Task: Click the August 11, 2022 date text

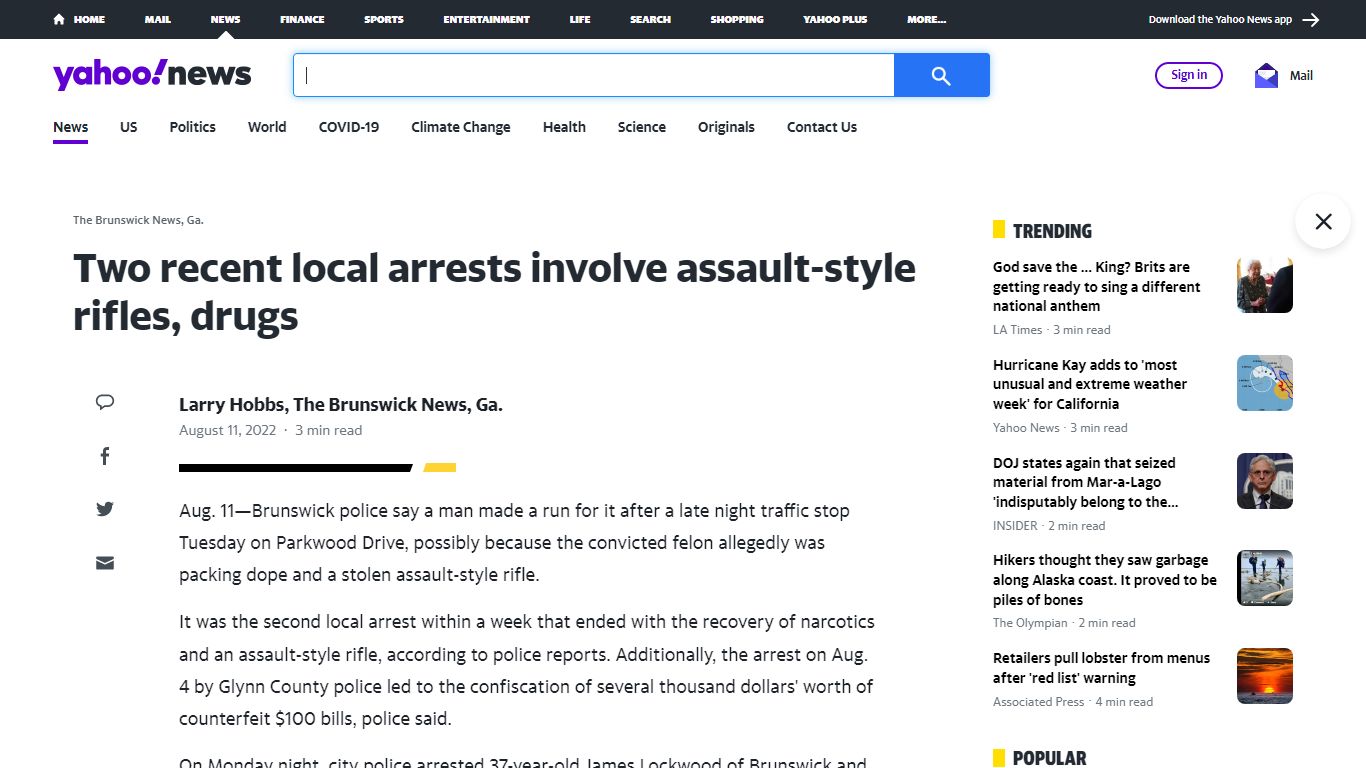Action: pyautogui.click(x=227, y=431)
